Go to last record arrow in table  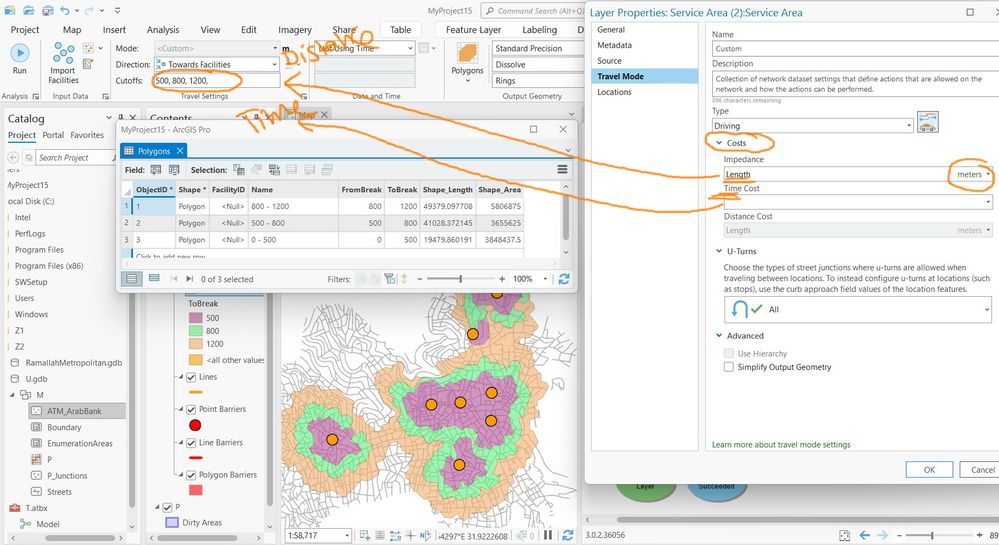click(x=189, y=279)
